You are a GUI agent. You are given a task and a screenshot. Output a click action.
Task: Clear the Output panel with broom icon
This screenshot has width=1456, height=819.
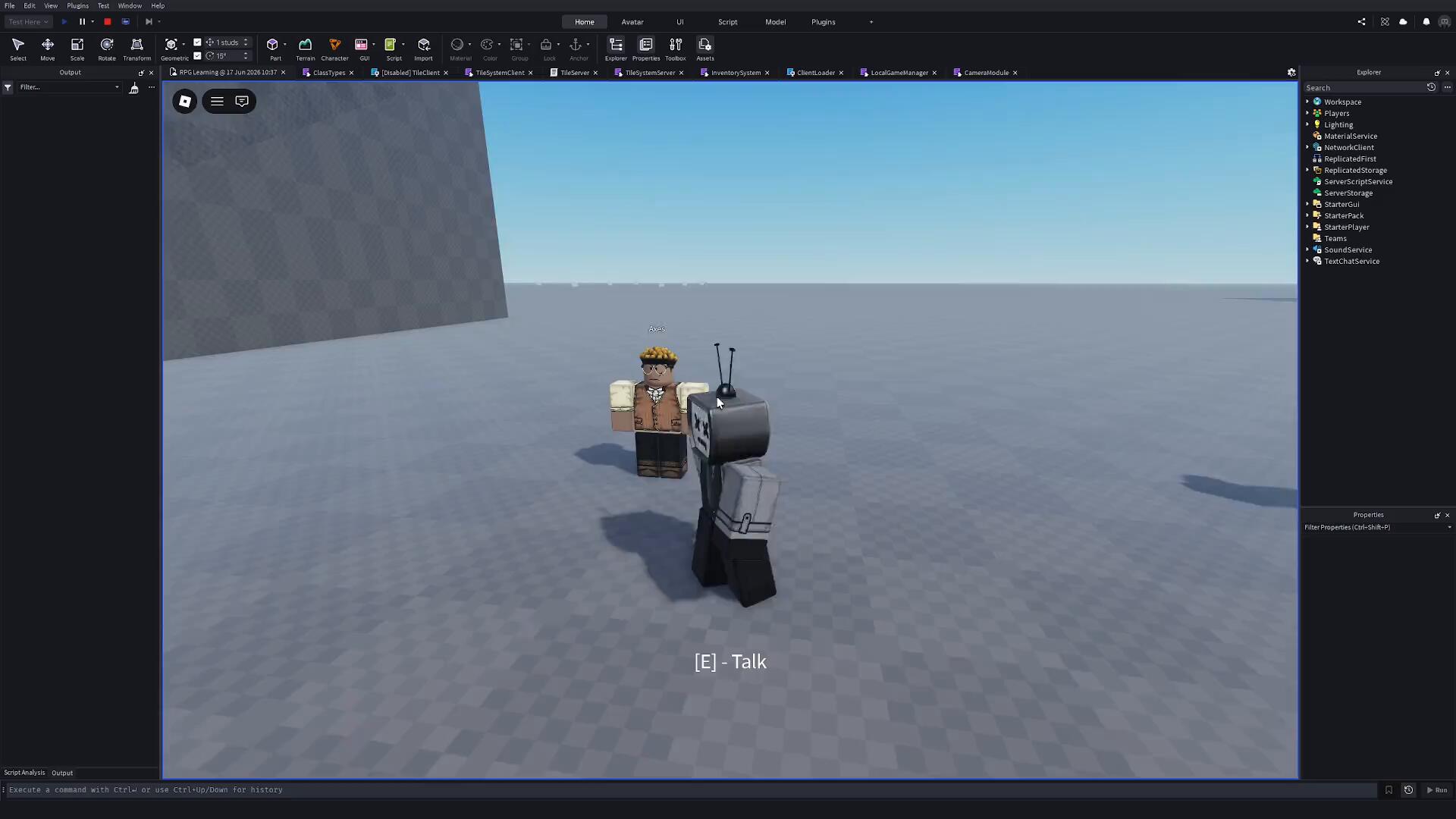pos(134,88)
